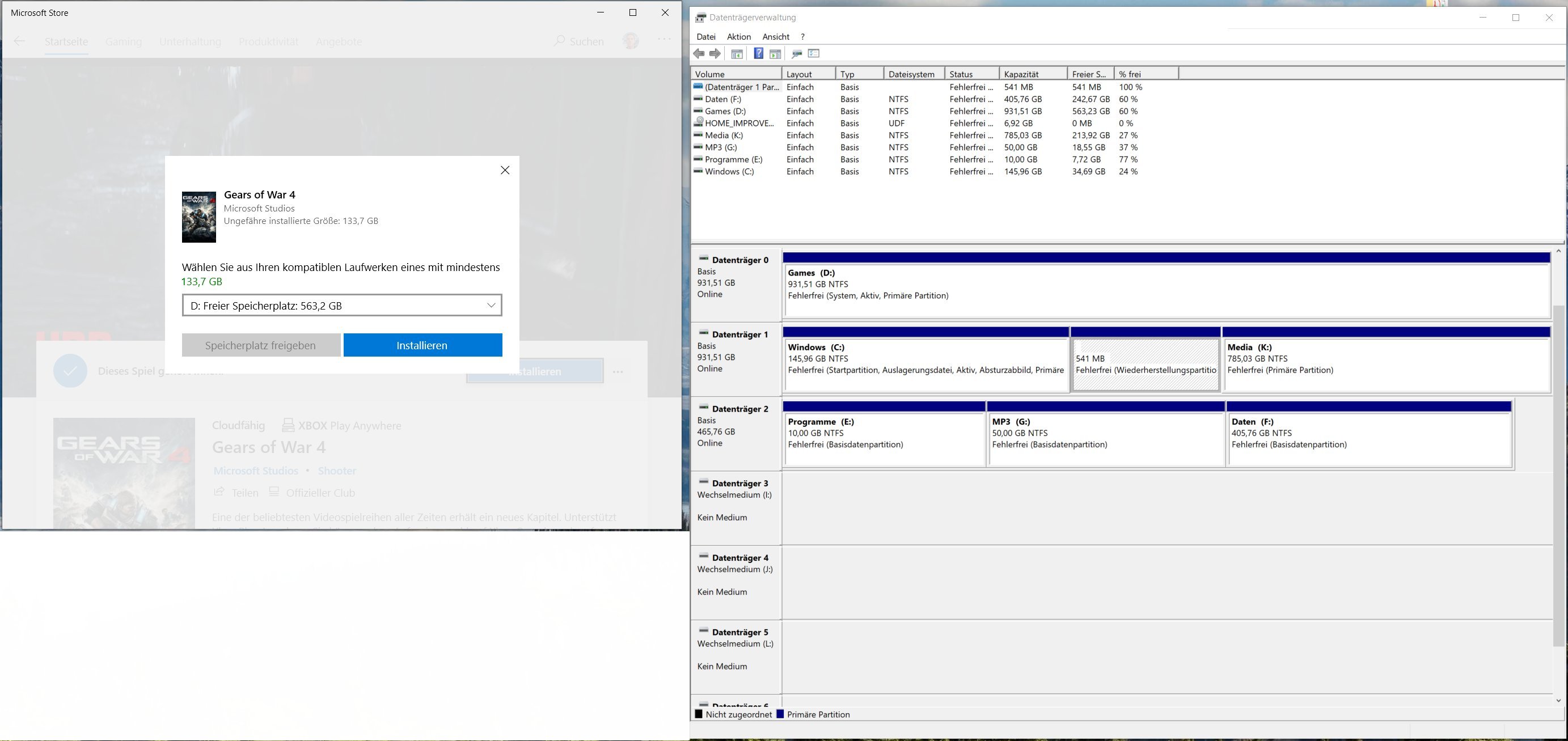
Task: Click the forward arrow toolbar icon
Action: [x=715, y=53]
